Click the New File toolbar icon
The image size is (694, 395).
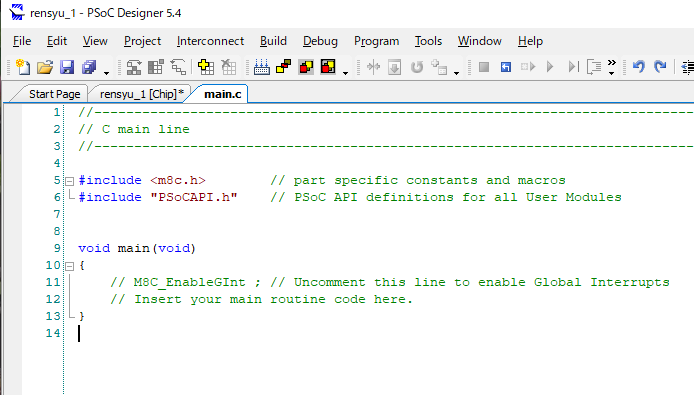(23, 67)
